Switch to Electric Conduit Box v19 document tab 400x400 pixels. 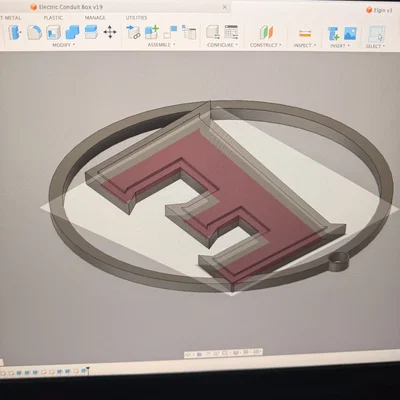click(x=67, y=7)
